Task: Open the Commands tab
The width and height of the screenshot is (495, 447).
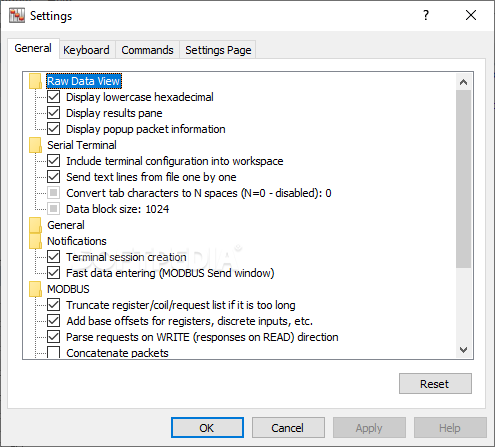Action: (x=147, y=50)
